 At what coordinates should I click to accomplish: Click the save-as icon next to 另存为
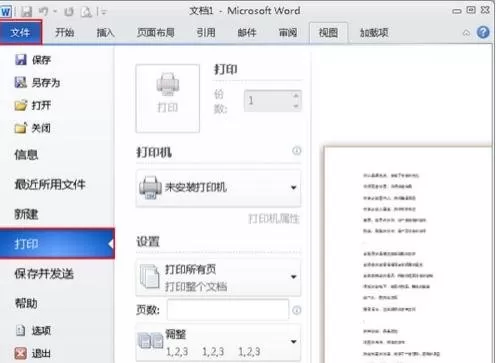point(21,82)
